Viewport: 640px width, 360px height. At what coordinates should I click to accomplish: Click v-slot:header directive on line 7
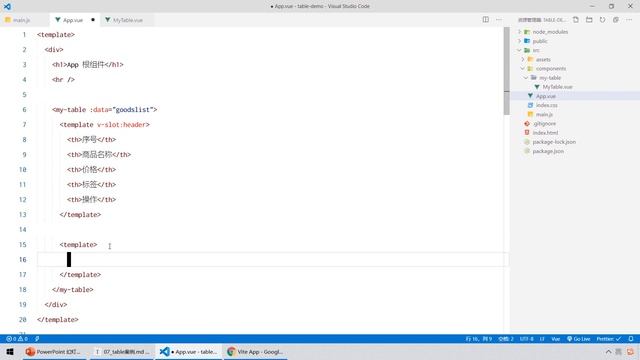click(121, 124)
